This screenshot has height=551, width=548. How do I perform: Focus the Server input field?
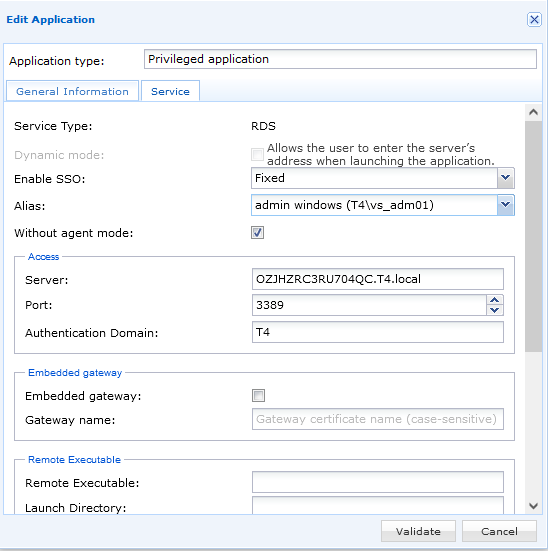click(x=378, y=279)
